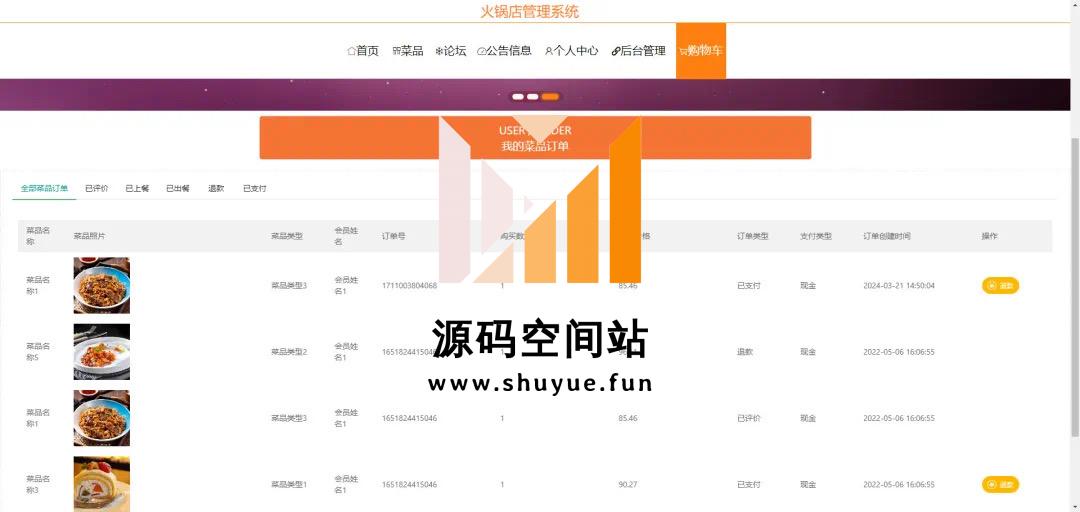Screen dimensions: 1080x512
Task: Click the price 90.27
Action: (x=627, y=484)
